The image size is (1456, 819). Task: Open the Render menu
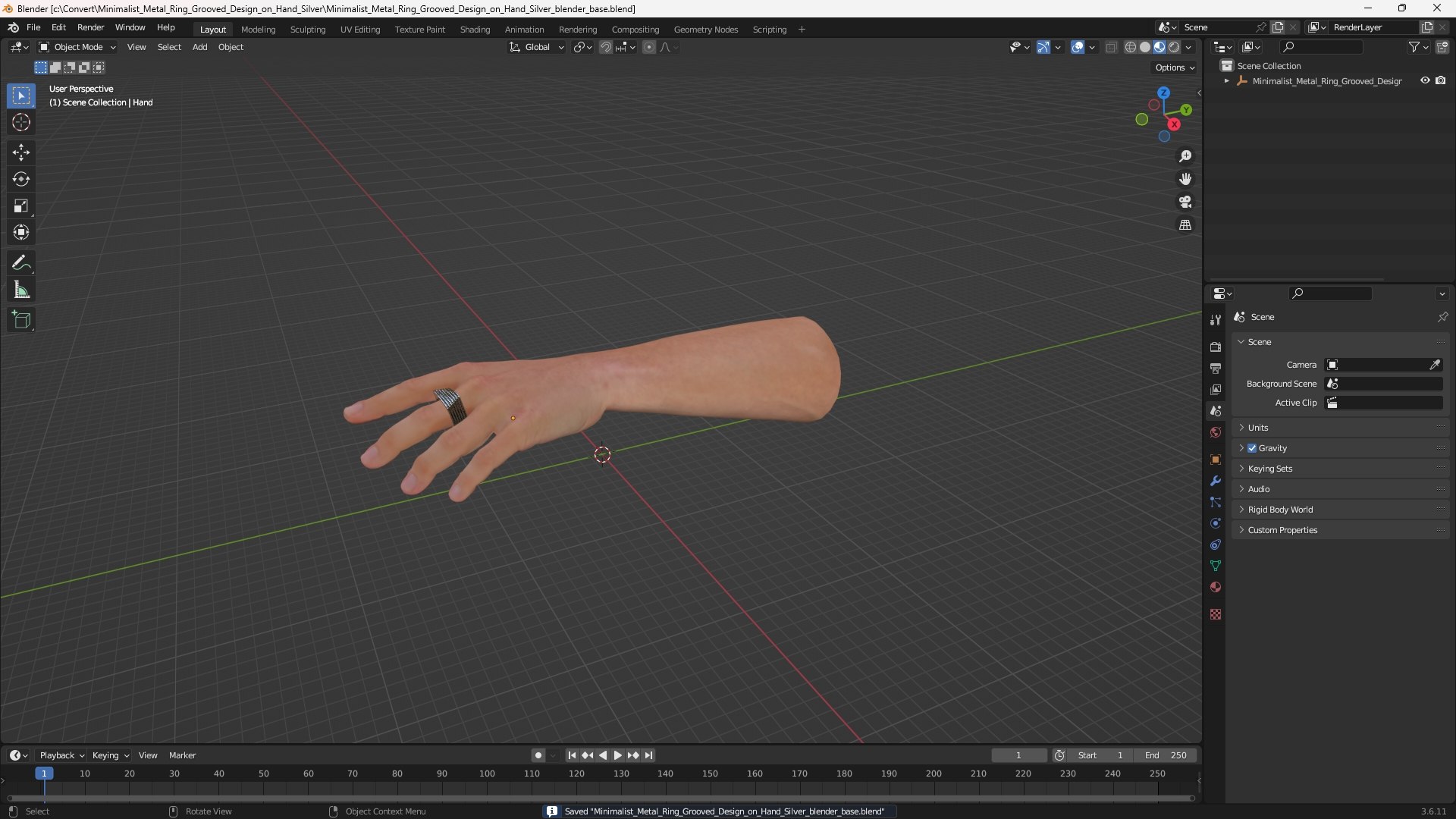pos(90,27)
